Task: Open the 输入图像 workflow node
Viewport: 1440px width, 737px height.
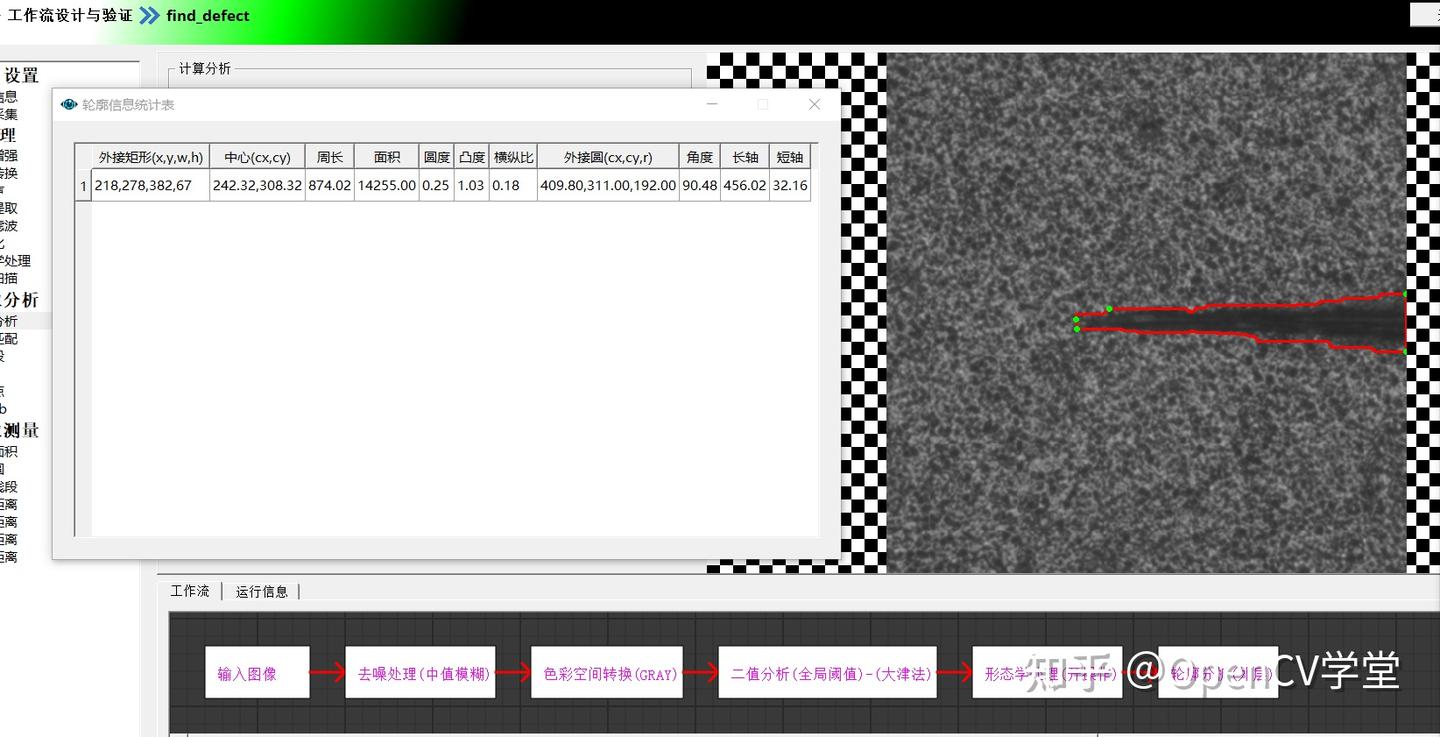Action: [257, 673]
